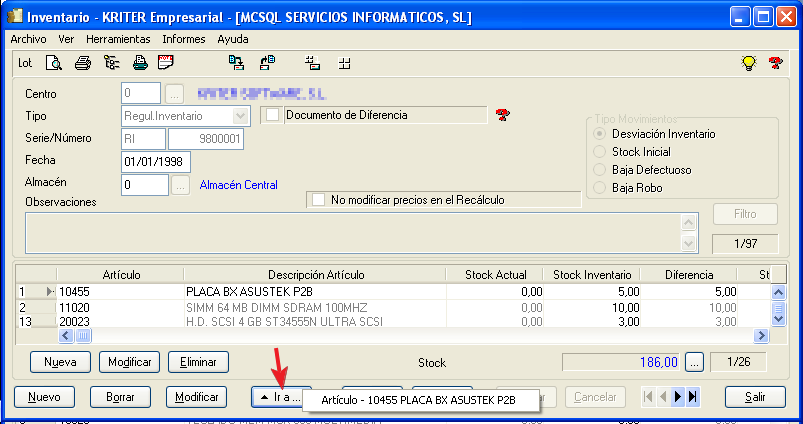
Task: Open the Almacén lookup ellipsis button
Action: pyautogui.click(x=180, y=185)
